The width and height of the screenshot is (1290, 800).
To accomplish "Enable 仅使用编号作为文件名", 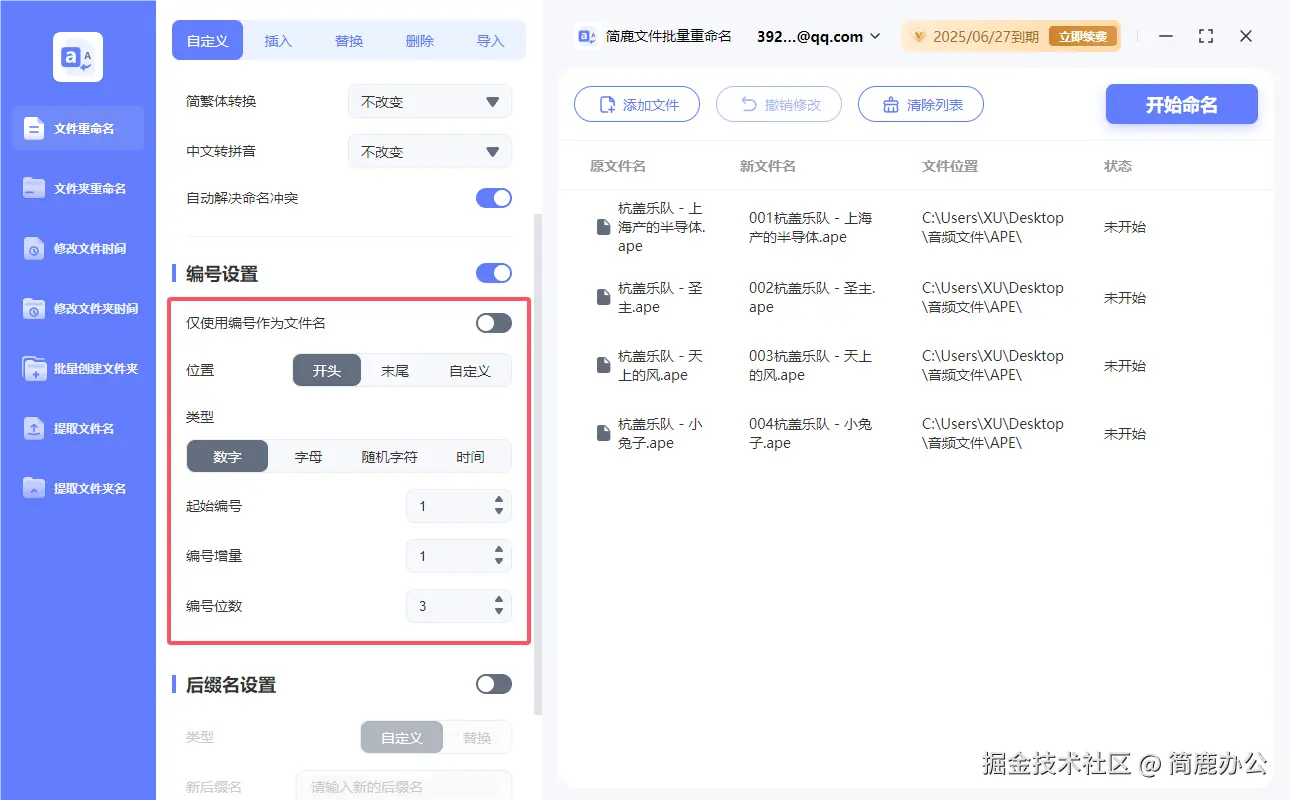I will point(492,322).
